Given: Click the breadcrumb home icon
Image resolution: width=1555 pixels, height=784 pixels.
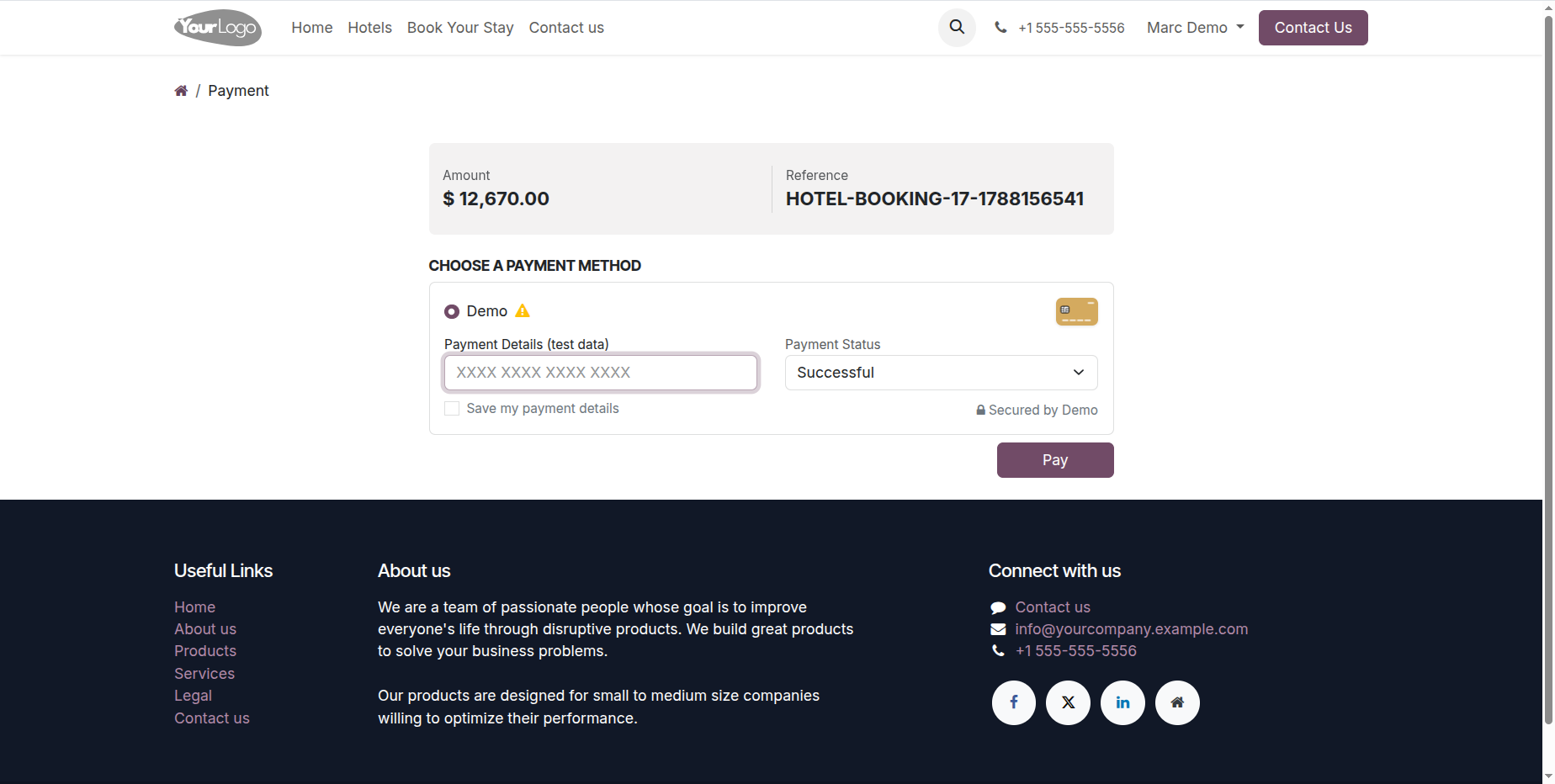Looking at the screenshot, I should tap(181, 91).
